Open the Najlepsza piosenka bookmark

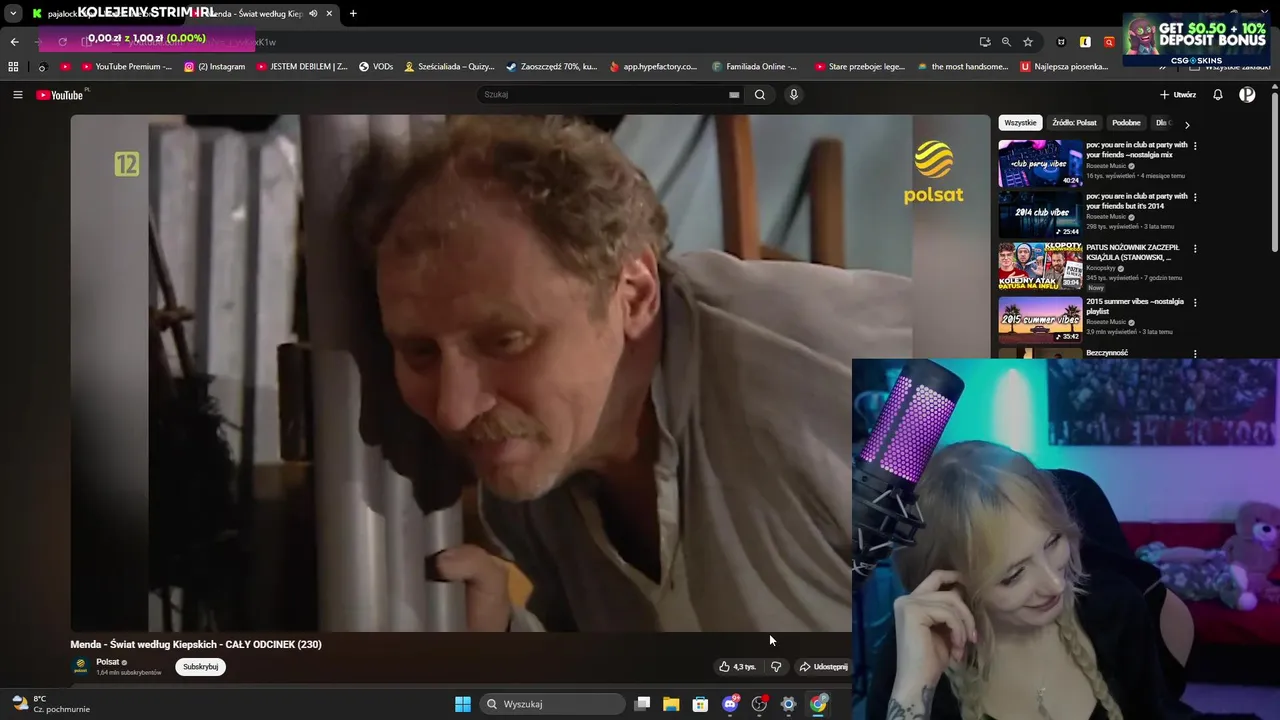(x=1064, y=67)
